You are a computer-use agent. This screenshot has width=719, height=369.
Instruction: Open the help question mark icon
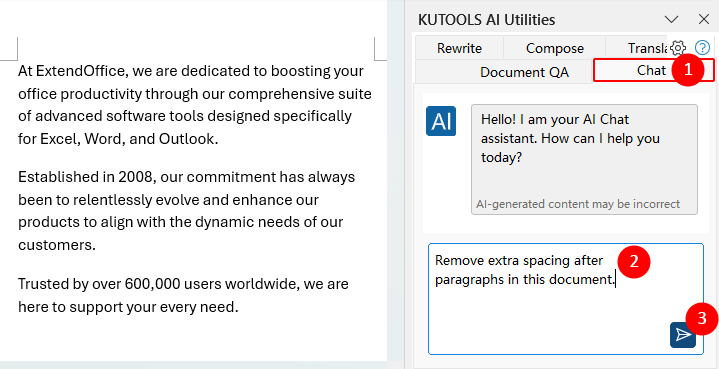(x=702, y=48)
